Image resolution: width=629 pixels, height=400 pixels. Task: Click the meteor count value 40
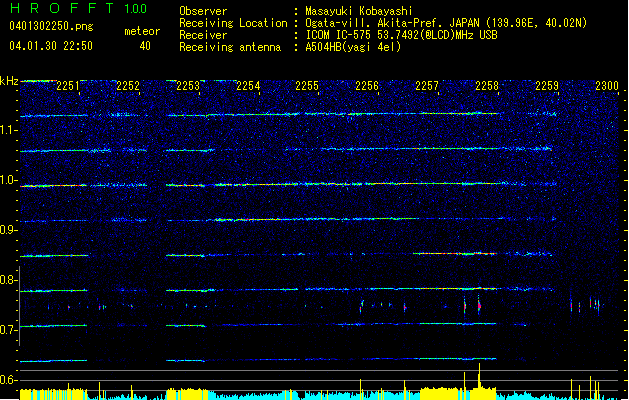pos(145,46)
